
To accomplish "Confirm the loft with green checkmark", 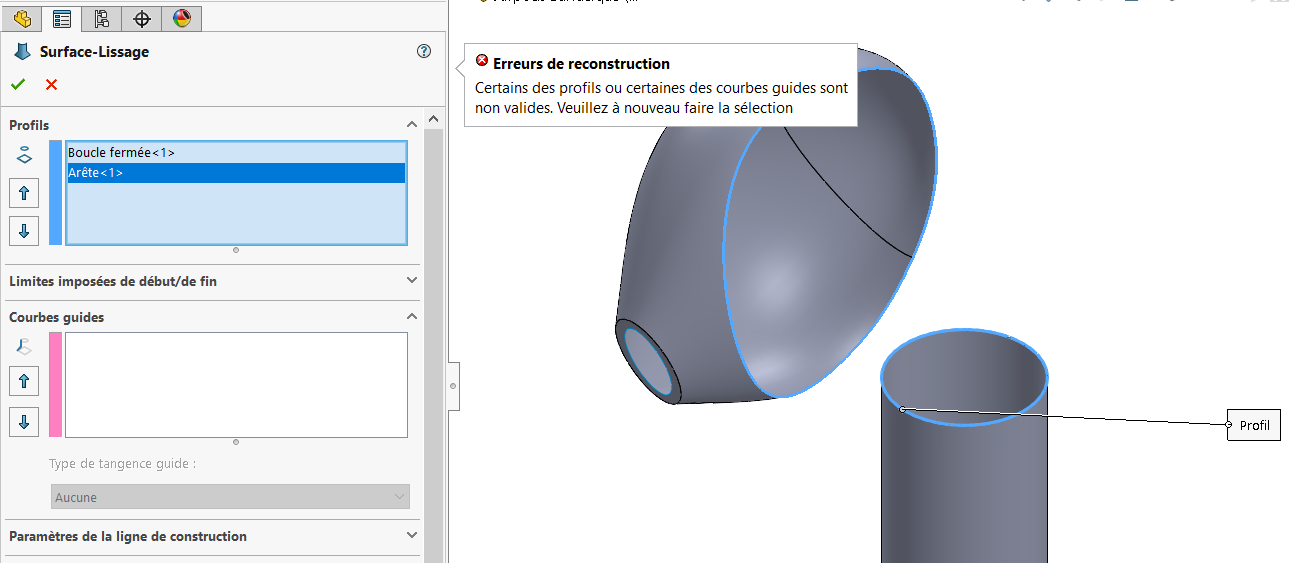I will coord(18,84).
